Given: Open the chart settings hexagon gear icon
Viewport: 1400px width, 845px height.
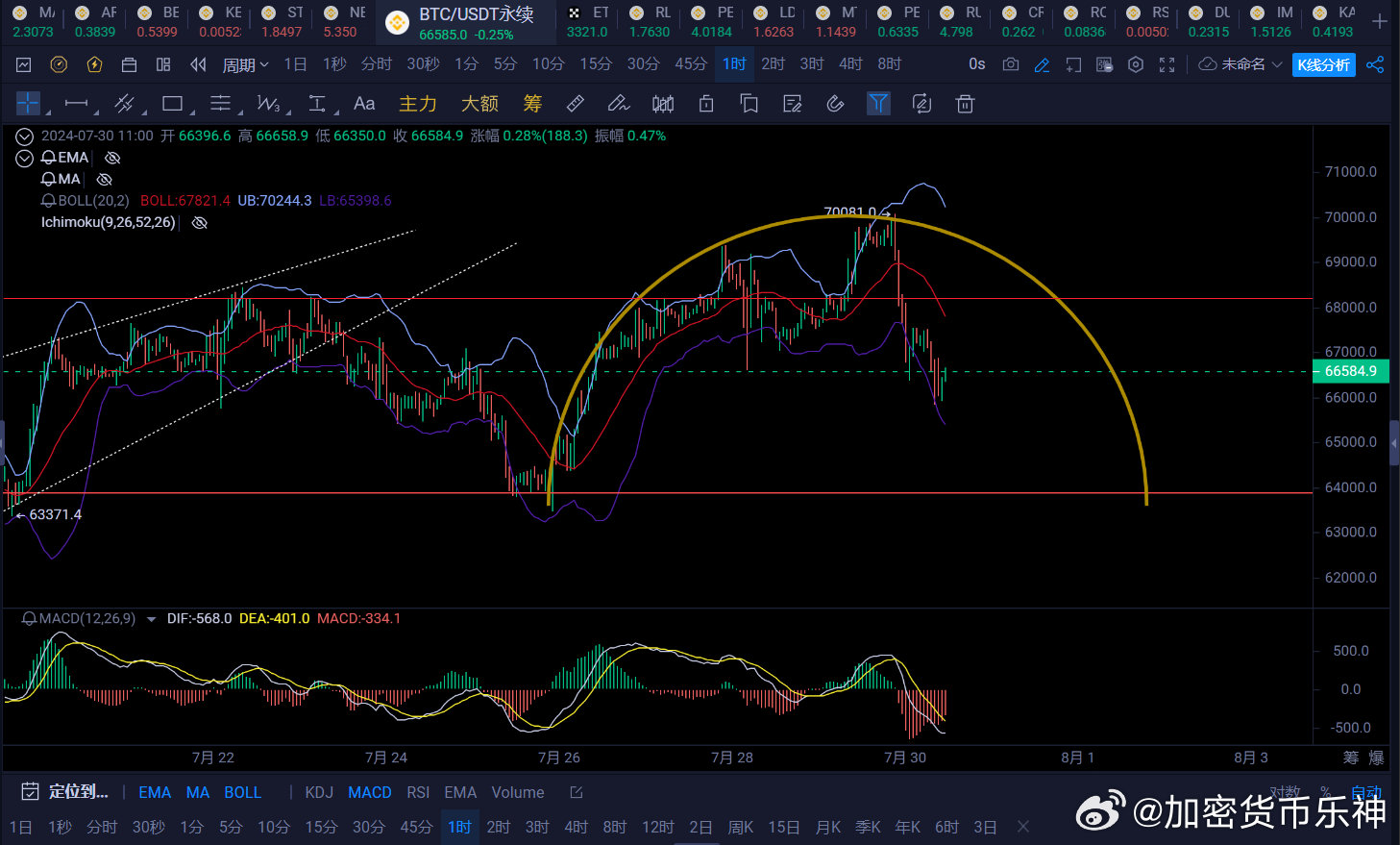Looking at the screenshot, I should [1136, 64].
